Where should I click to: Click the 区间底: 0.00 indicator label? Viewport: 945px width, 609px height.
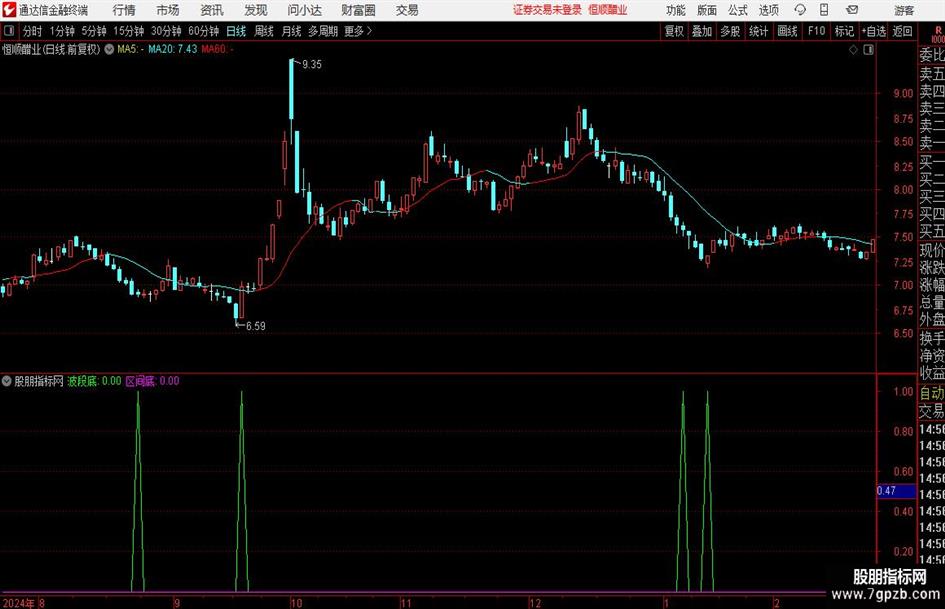tap(152, 381)
